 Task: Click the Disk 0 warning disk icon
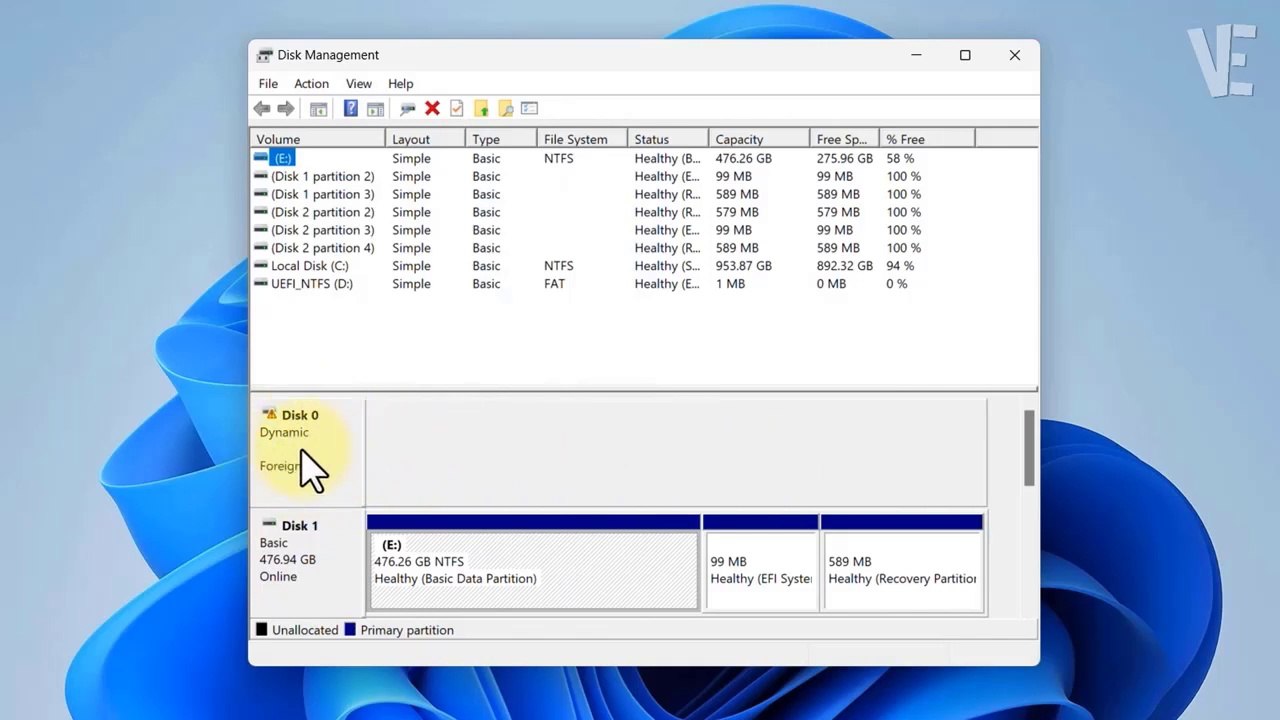[269, 415]
